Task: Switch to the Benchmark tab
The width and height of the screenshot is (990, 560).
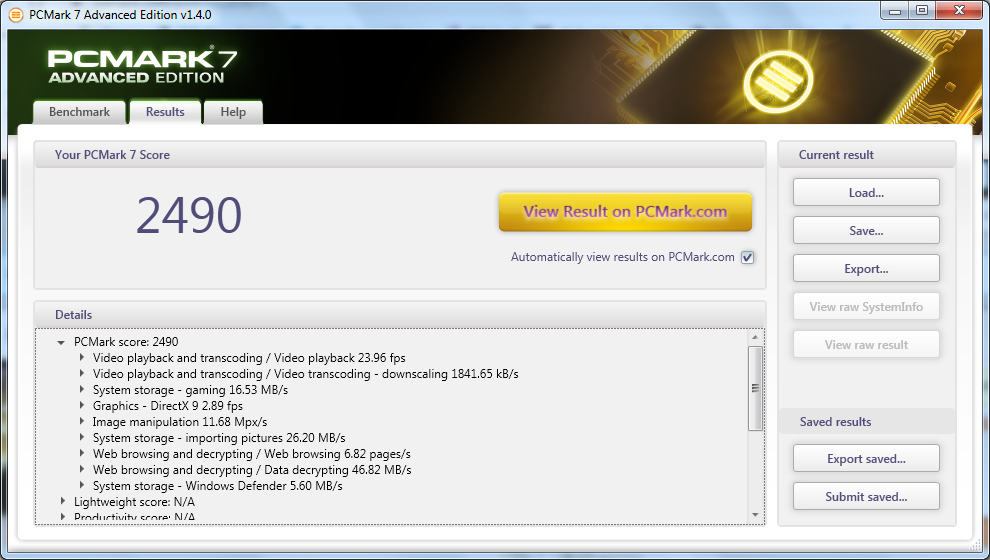Action: (80, 112)
